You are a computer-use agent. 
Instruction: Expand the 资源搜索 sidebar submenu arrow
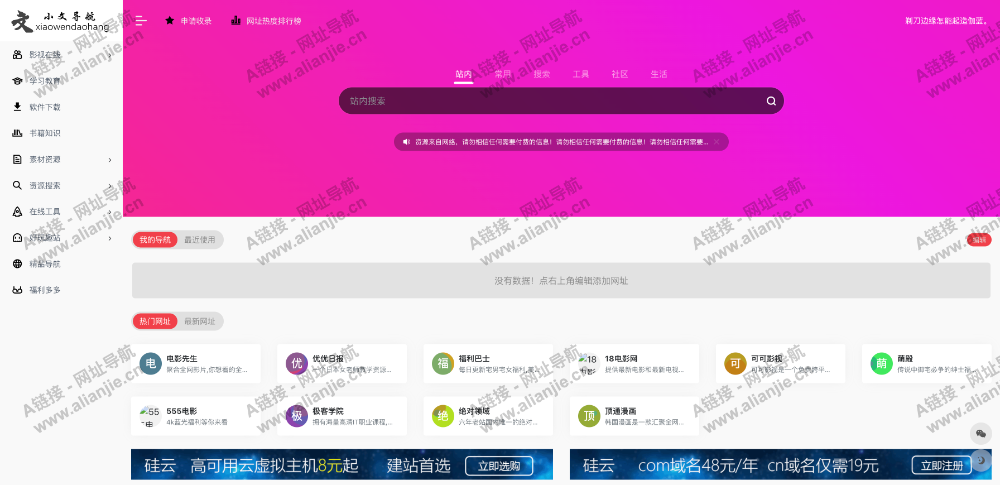click(110, 186)
